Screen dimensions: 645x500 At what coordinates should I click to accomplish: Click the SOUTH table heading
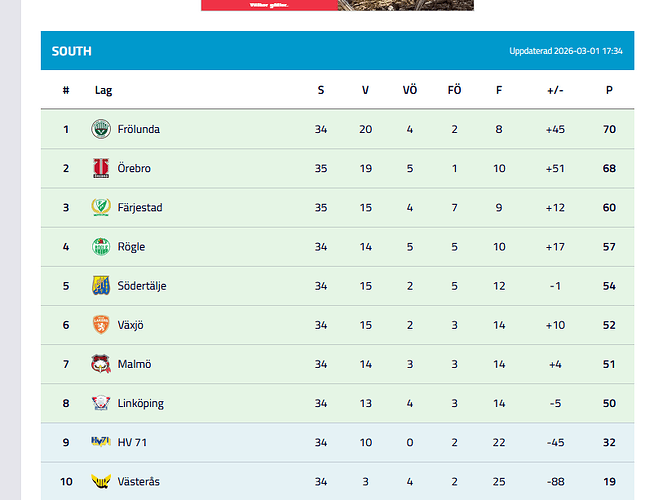coord(71,51)
